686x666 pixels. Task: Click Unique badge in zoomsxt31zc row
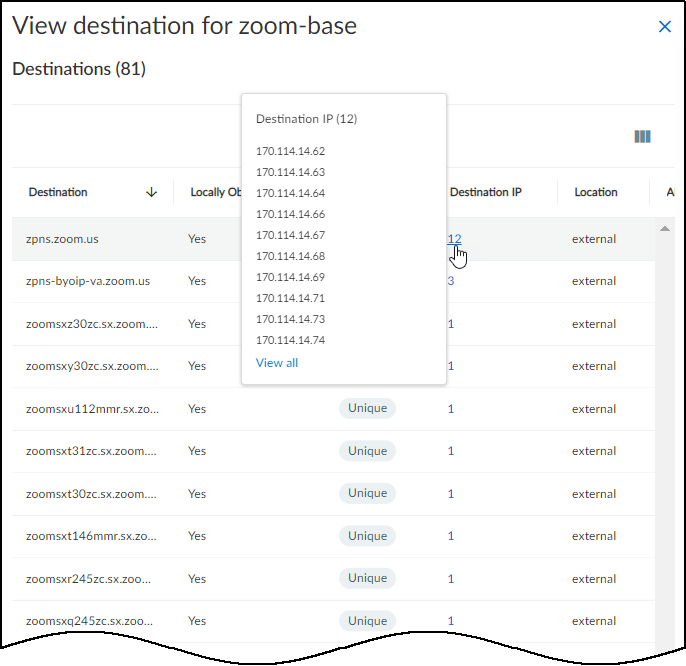(367, 451)
